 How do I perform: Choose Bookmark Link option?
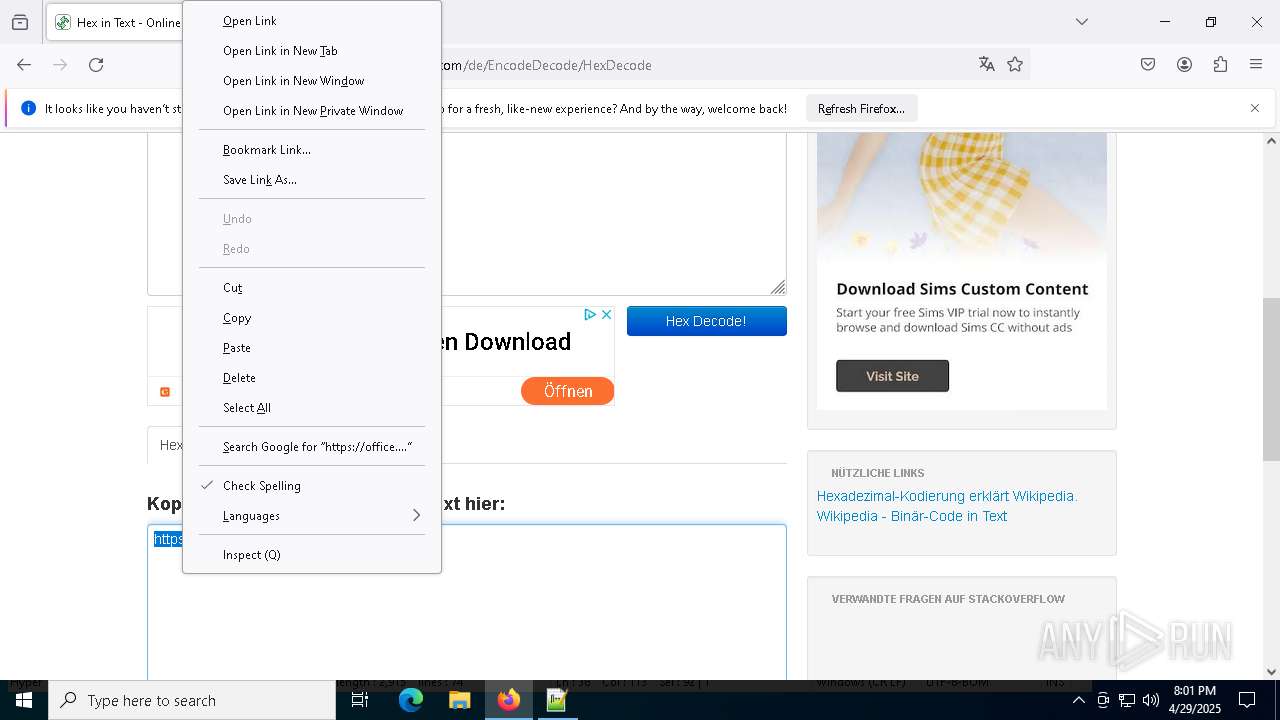click(x=312, y=150)
